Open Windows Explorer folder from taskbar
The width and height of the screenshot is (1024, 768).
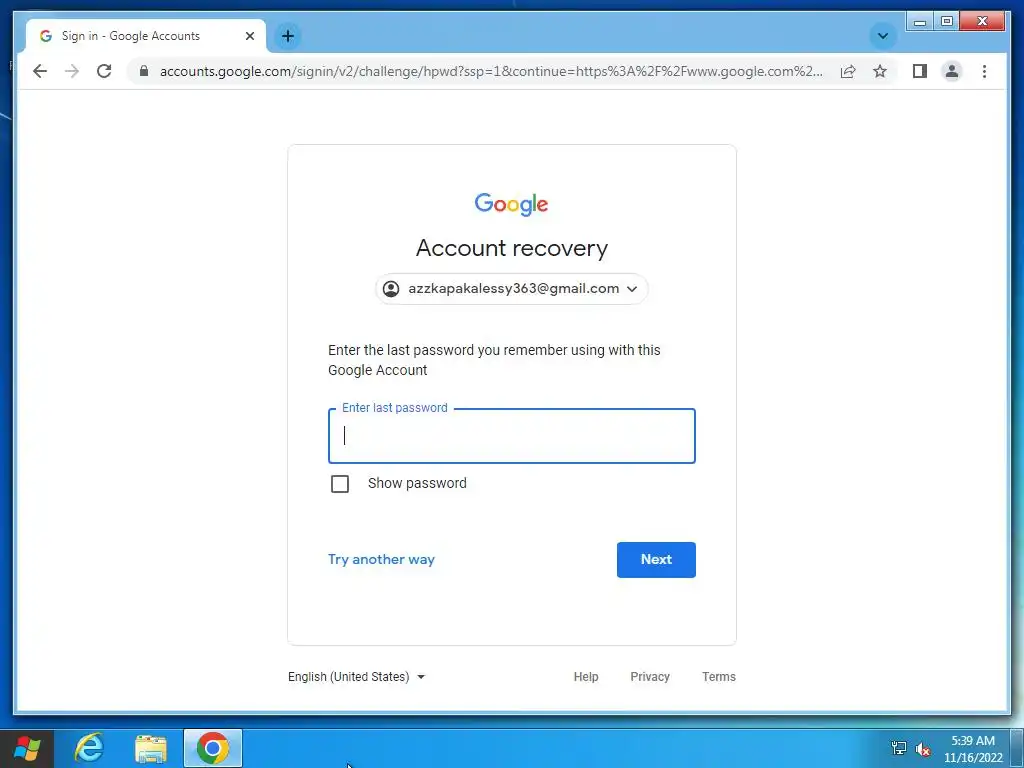pyautogui.click(x=151, y=748)
